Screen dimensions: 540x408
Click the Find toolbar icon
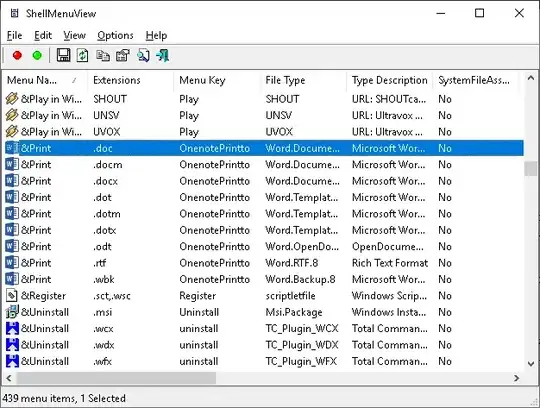point(143,55)
